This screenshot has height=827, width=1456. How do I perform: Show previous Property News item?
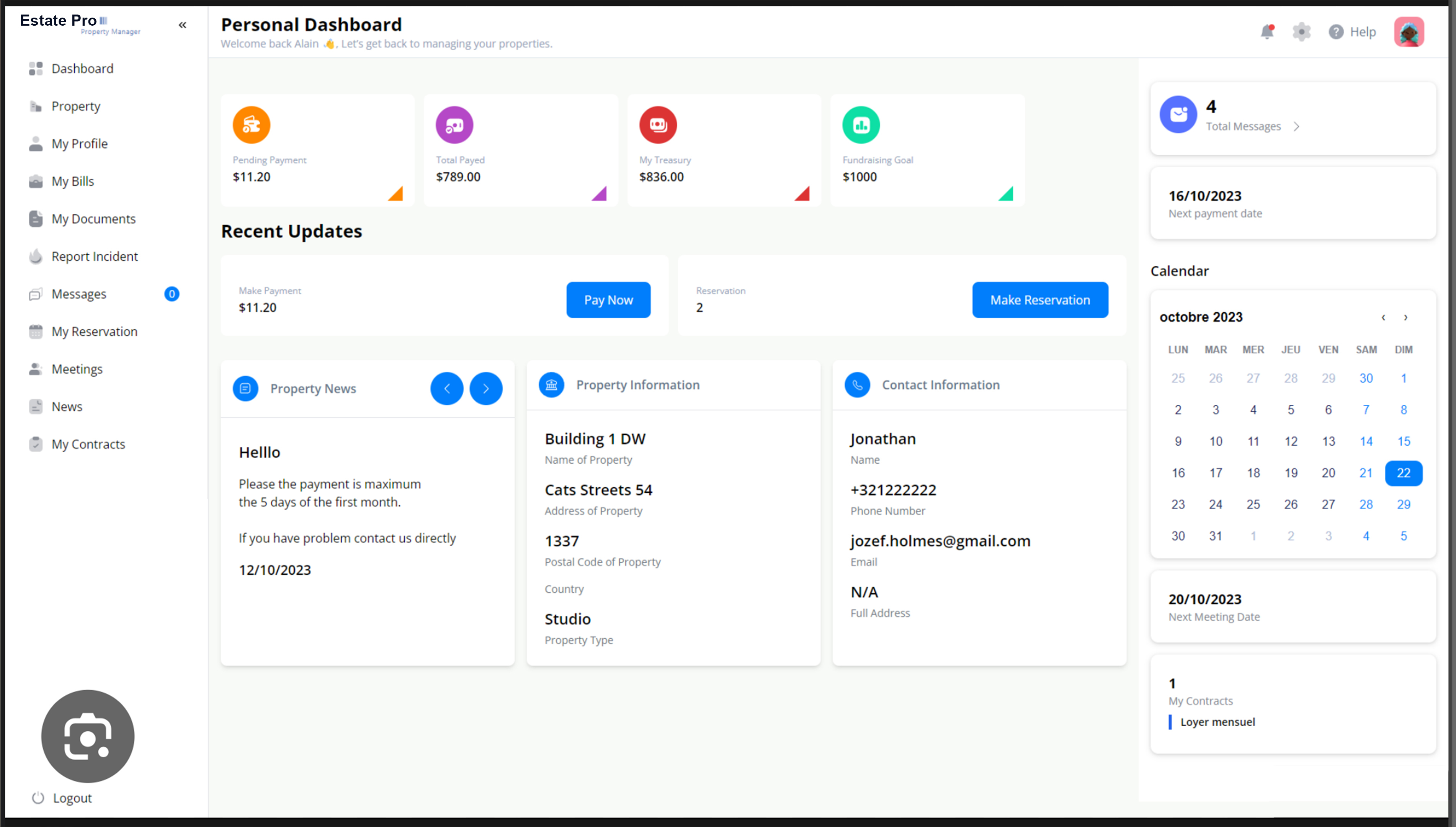click(x=447, y=389)
